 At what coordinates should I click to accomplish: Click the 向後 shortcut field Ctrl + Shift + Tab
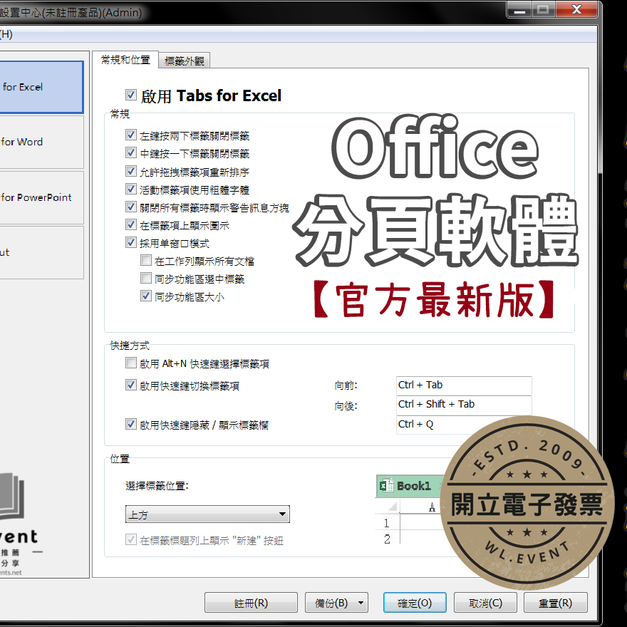(464, 404)
